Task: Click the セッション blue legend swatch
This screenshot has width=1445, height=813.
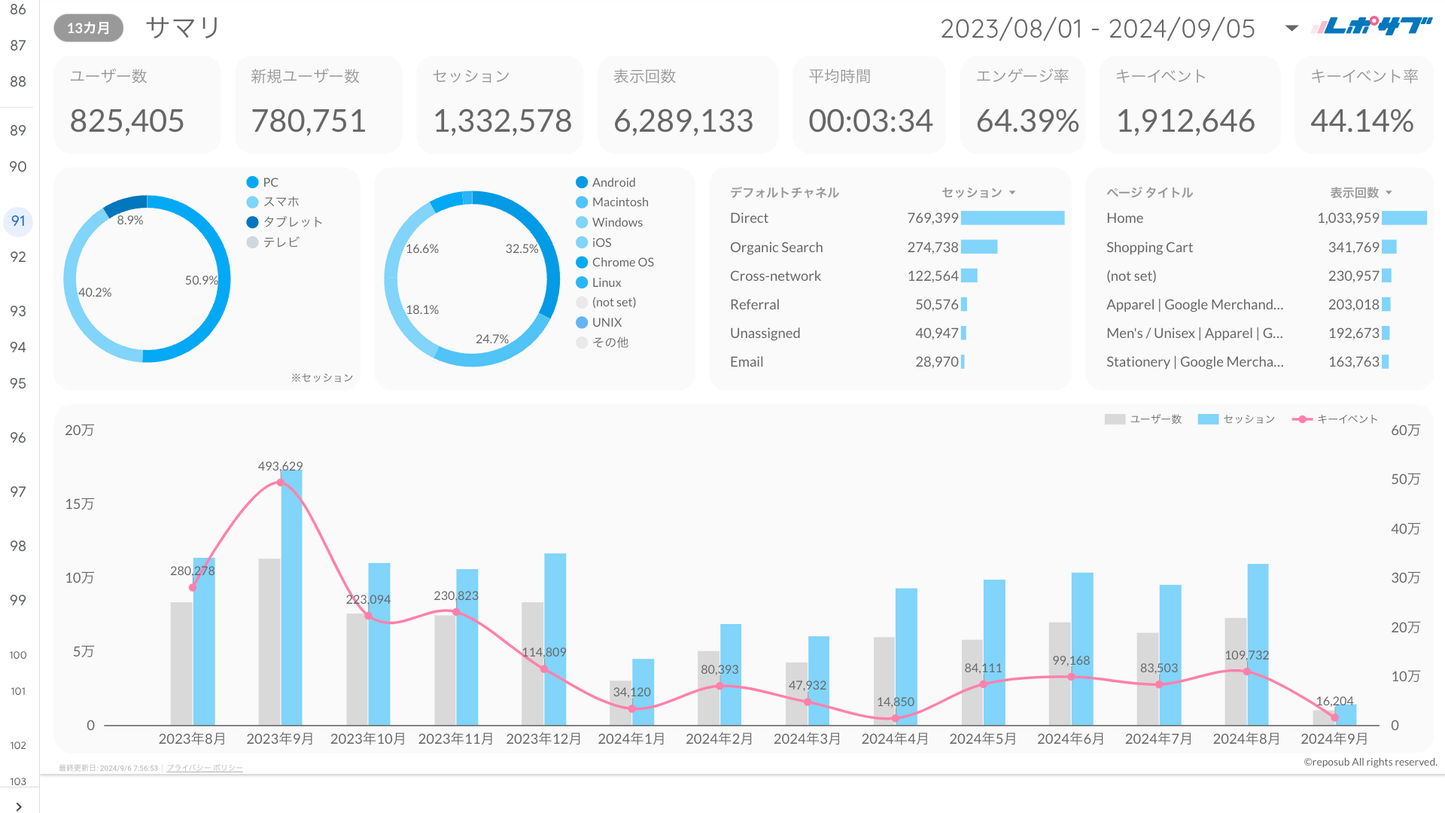Action: click(x=1208, y=419)
